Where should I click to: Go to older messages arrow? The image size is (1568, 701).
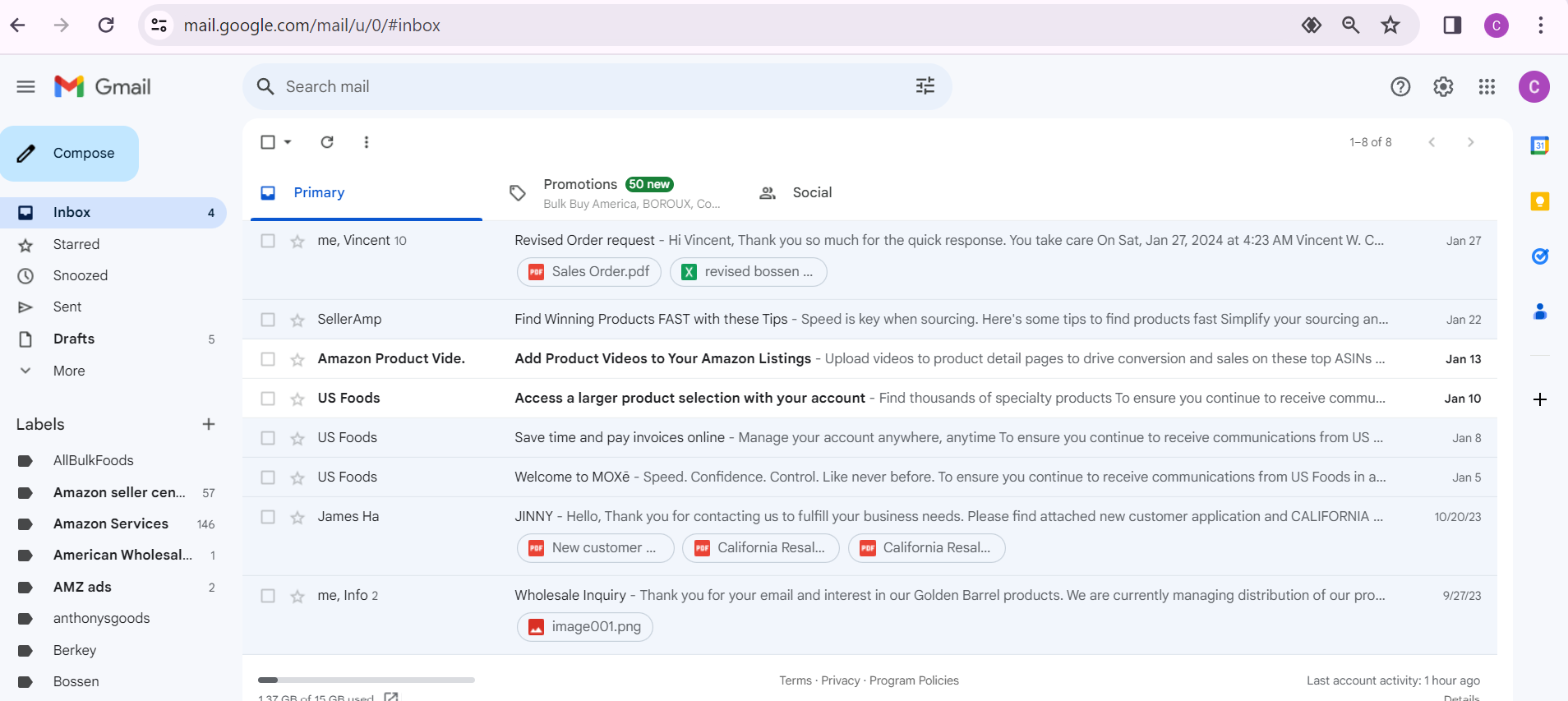tap(1471, 142)
